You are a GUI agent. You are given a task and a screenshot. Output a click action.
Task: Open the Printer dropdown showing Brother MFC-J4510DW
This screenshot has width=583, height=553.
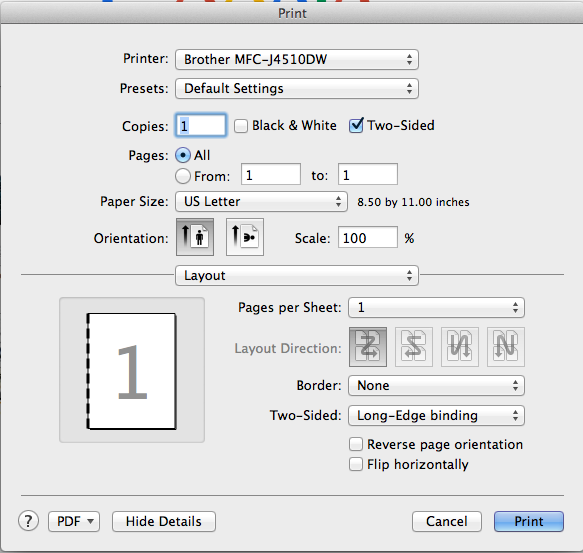click(297, 60)
